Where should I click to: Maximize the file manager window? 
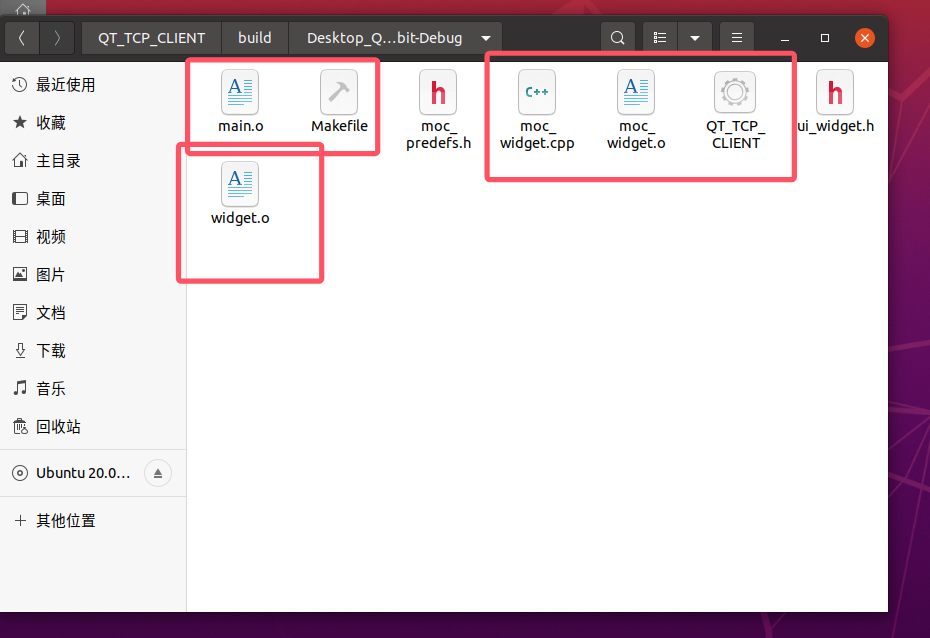824,38
